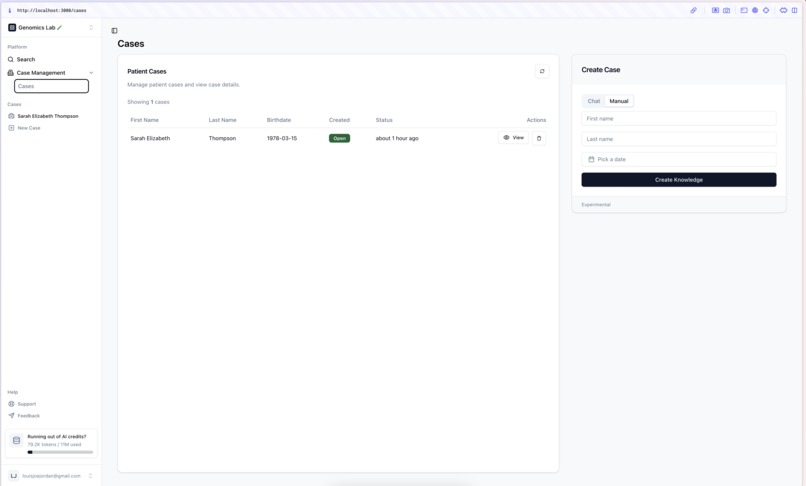
Task: View the Sarah Elizabeth Thompson case
Action: point(513,138)
